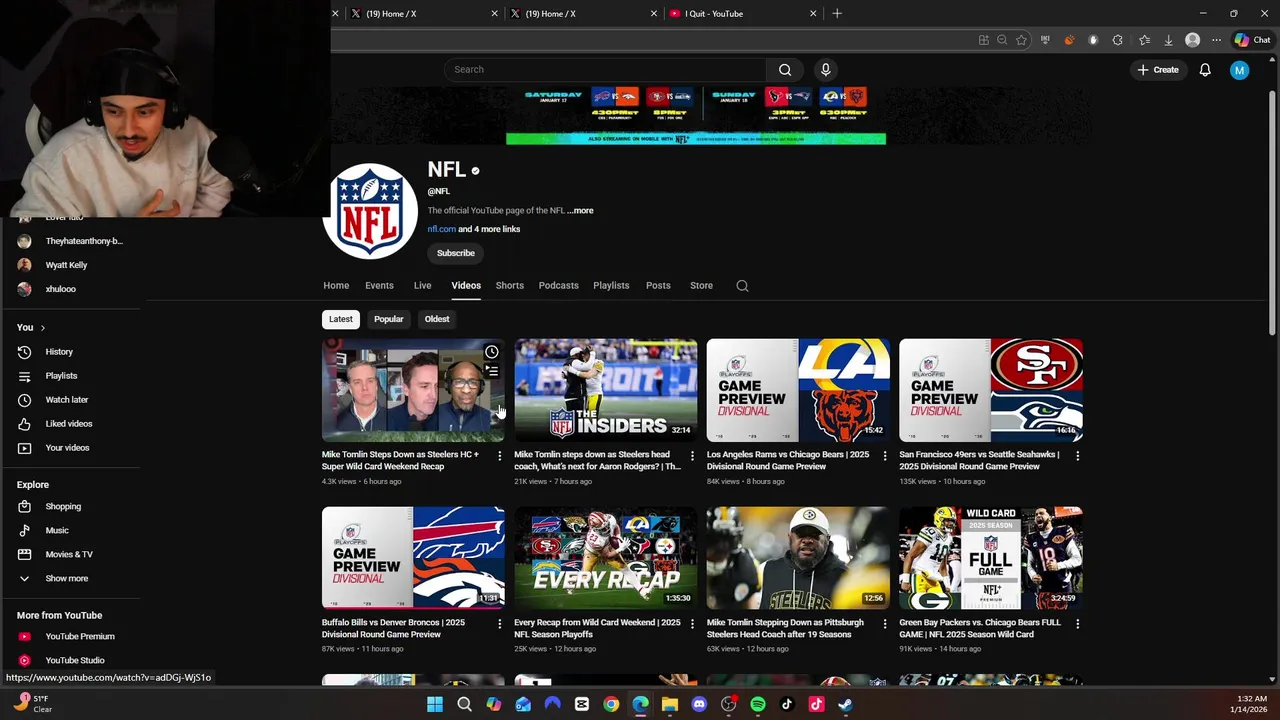Open the Events tab
Viewport: 1280px width, 720px height.
(379, 286)
